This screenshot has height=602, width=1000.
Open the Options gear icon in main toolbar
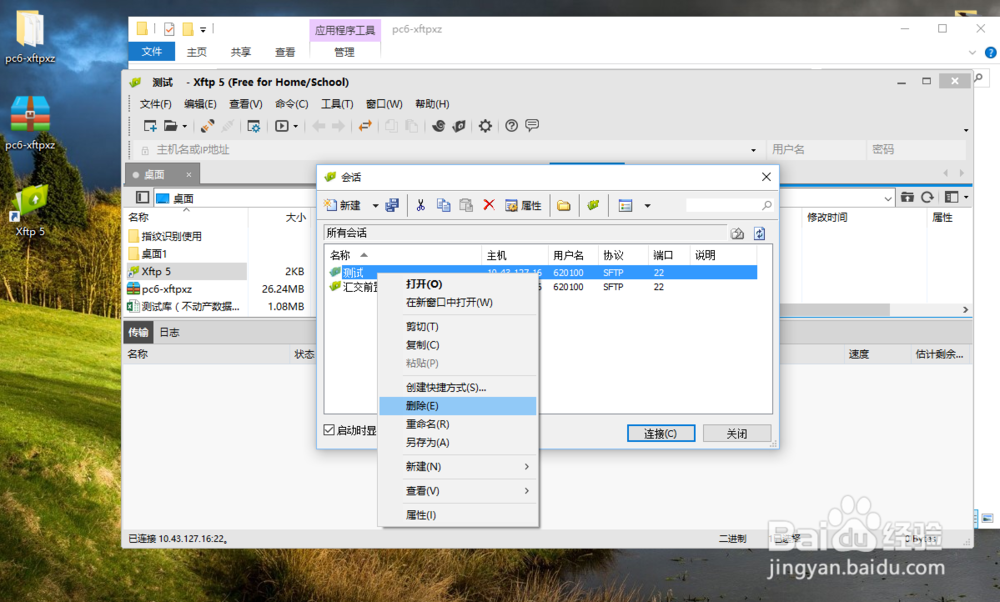[485, 126]
